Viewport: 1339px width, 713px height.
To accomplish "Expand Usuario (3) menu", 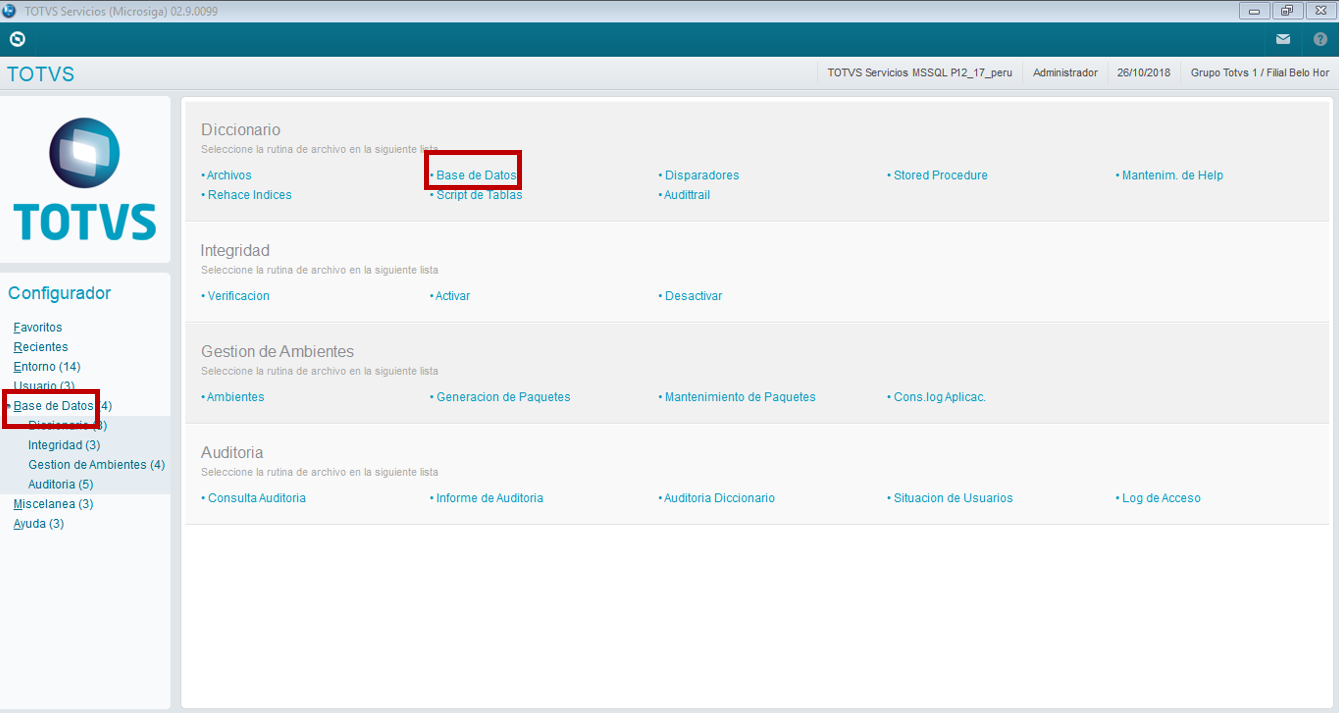I will pyautogui.click(x=43, y=386).
